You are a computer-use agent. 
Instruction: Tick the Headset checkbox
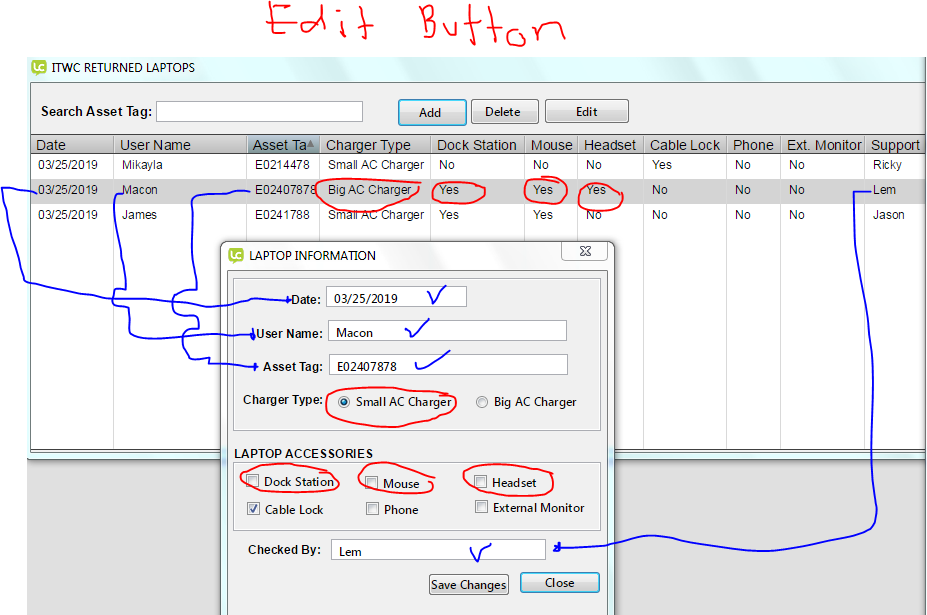point(481,482)
